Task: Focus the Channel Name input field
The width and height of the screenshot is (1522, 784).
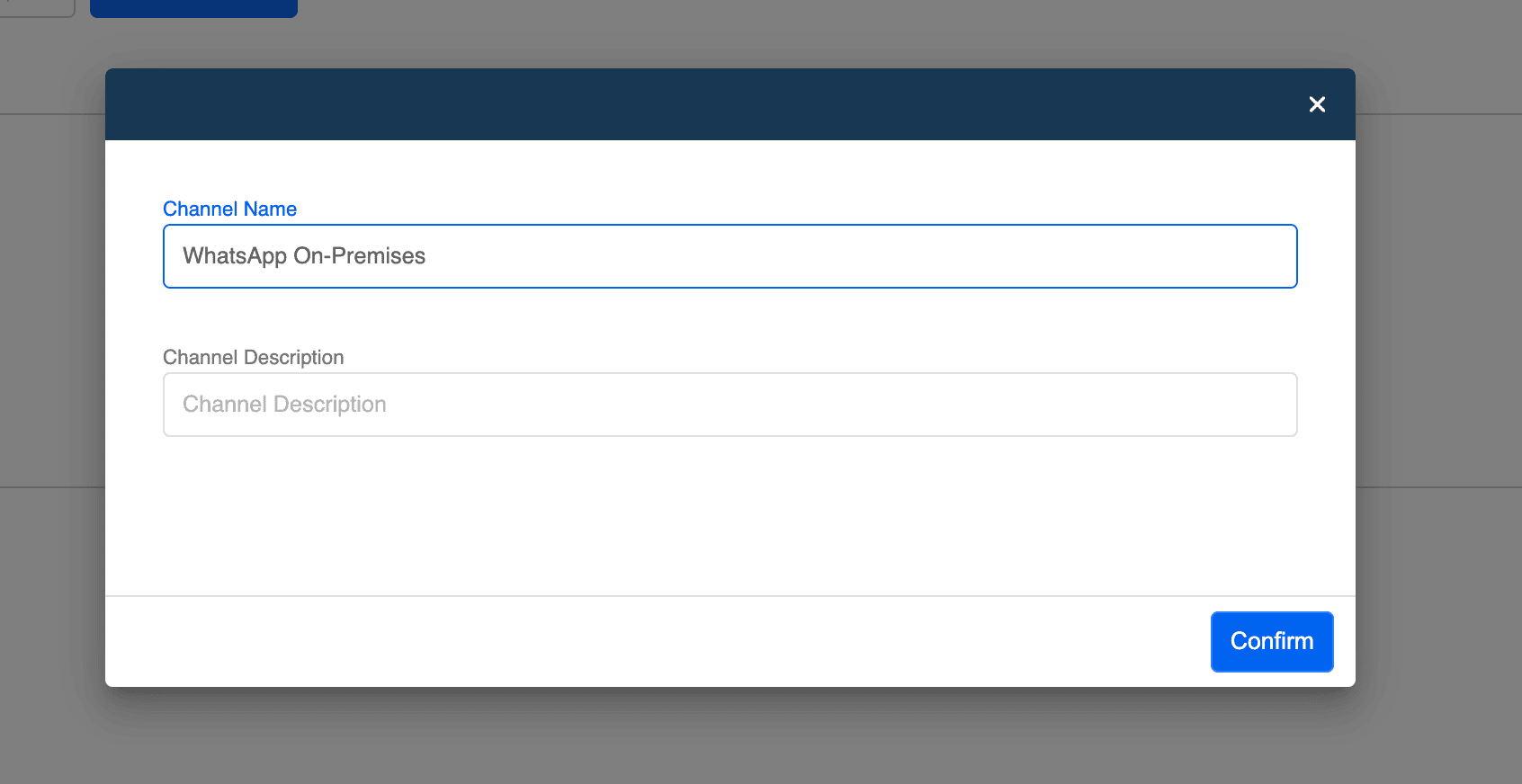Action: pyautogui.click(x=730, y=256)
